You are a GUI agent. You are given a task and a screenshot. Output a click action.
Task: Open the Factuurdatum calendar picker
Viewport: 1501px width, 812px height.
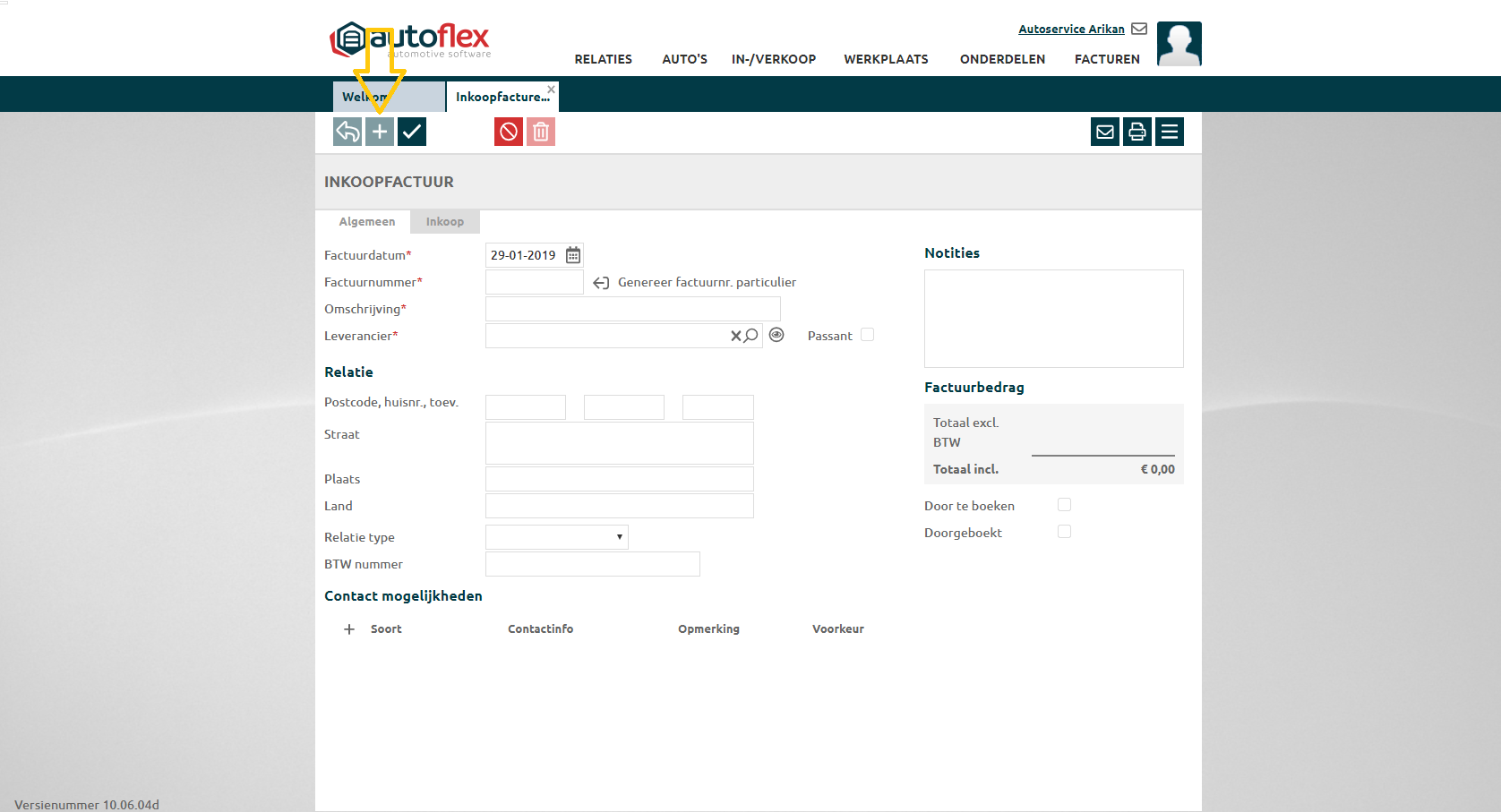coord(573,255)
